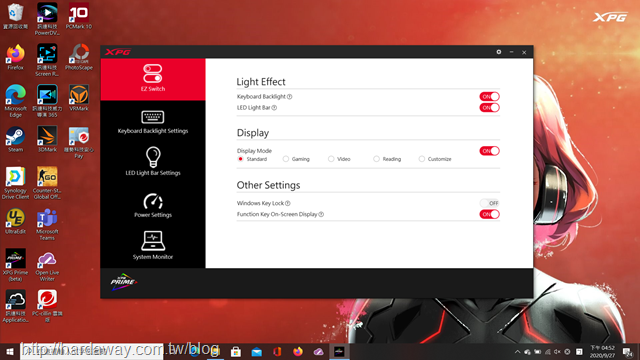Image resolution: width=640 pixels, height=360 pixels.
Task: Open Keyboard Backlight Settings section
Action: coord(153,122)
